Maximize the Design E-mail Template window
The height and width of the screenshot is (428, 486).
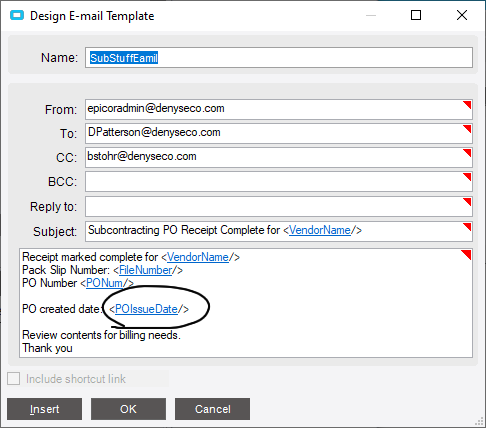click(416, 15)
